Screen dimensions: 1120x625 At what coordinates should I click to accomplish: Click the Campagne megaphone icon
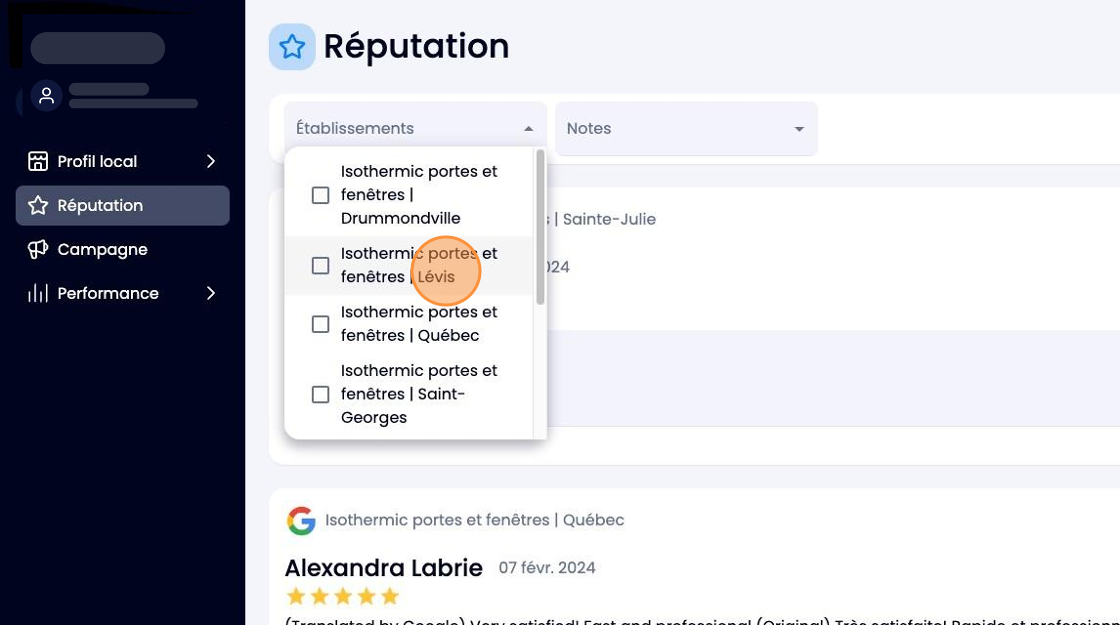[38, 249]
